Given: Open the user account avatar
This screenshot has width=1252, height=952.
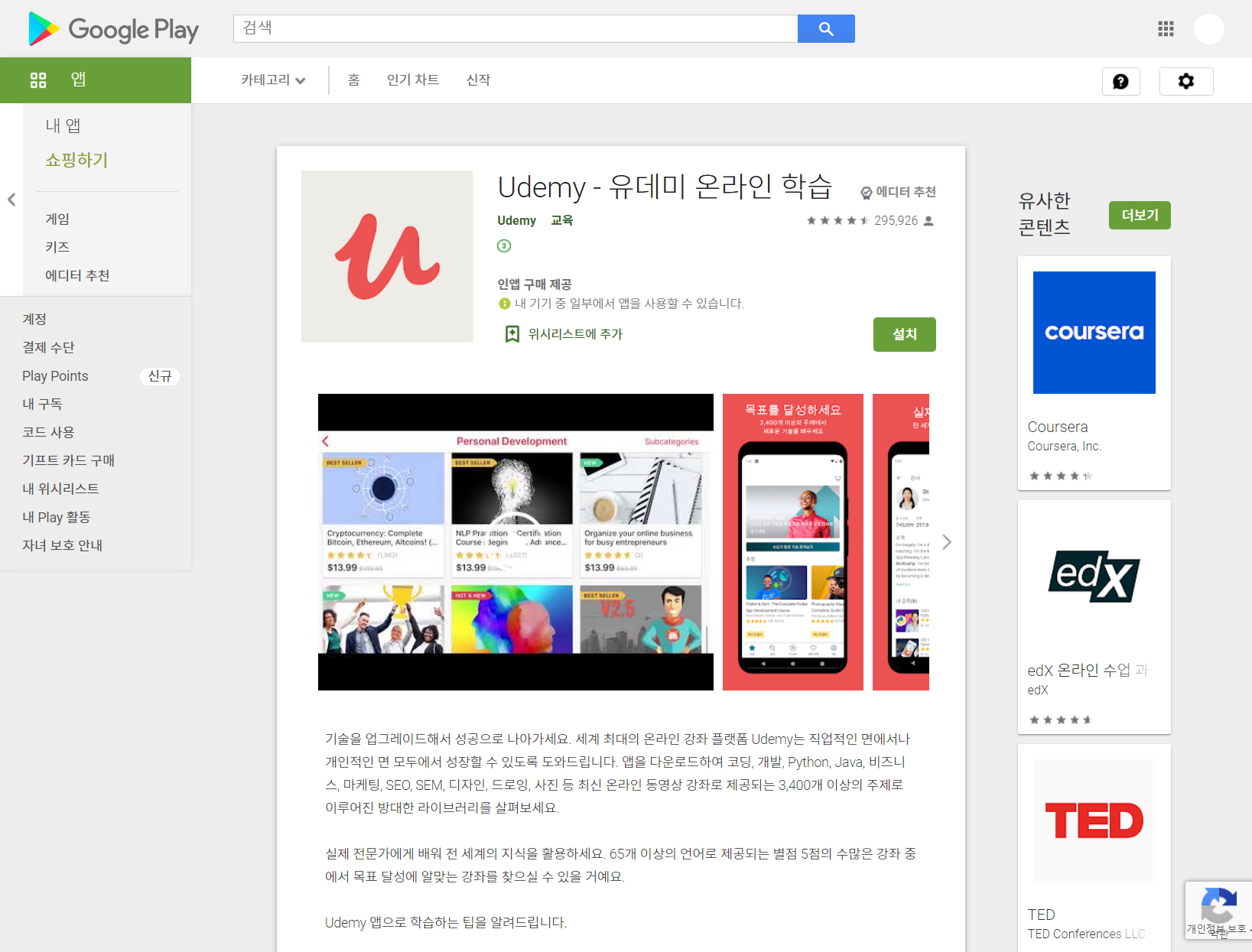Looking at the screenshot, I should 1209,29.
